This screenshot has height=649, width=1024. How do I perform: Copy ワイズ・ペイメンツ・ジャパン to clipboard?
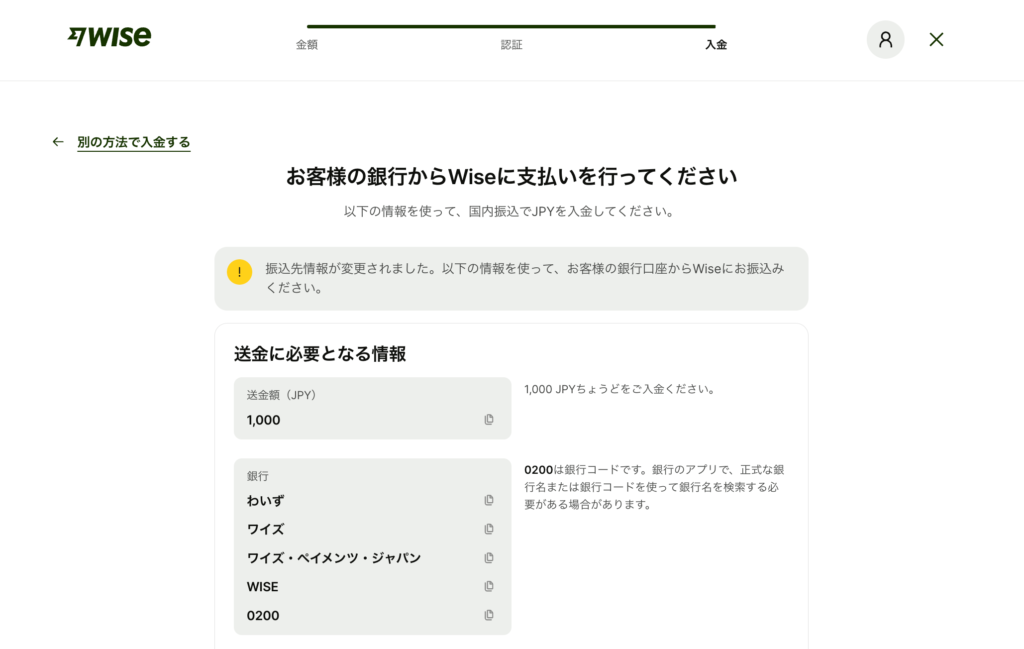[x=488, y=558]
